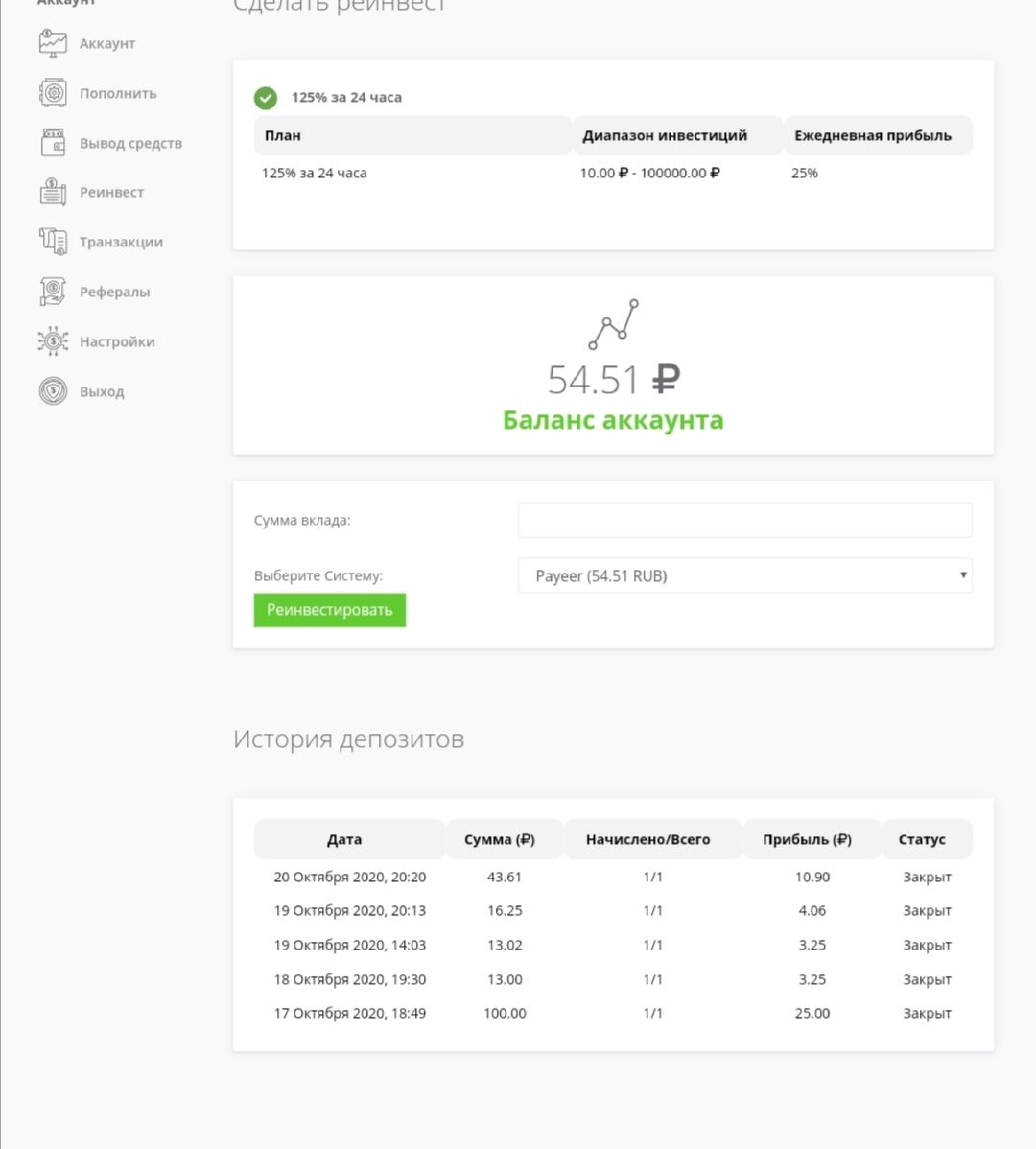Click the Транзакции scroll icon
The width and height of the screenshot is (1036, 1149).
coord(53,242)
